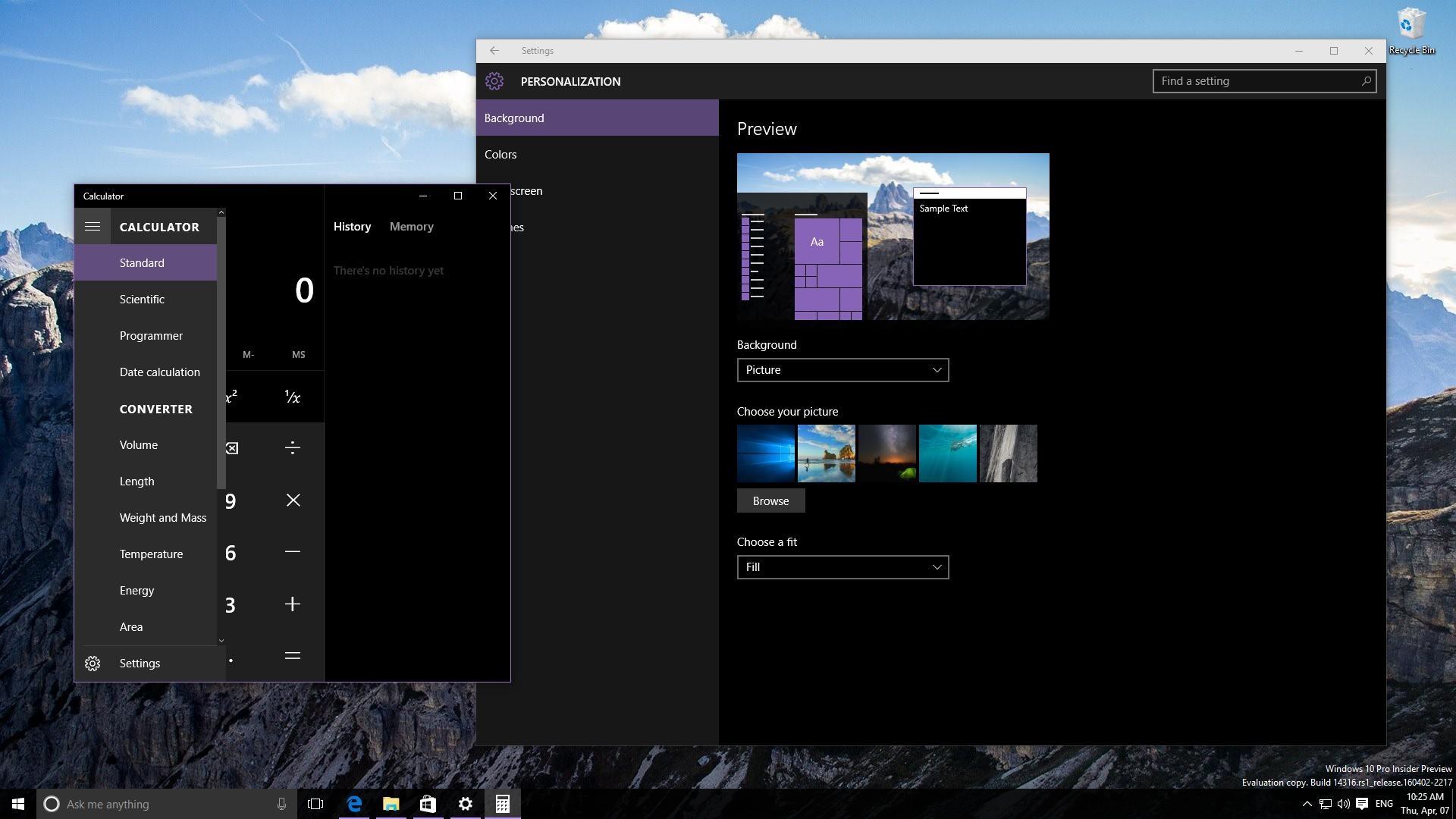
Task: Open Microsoft Edge from the taskbar
Action: coord(354,804)
